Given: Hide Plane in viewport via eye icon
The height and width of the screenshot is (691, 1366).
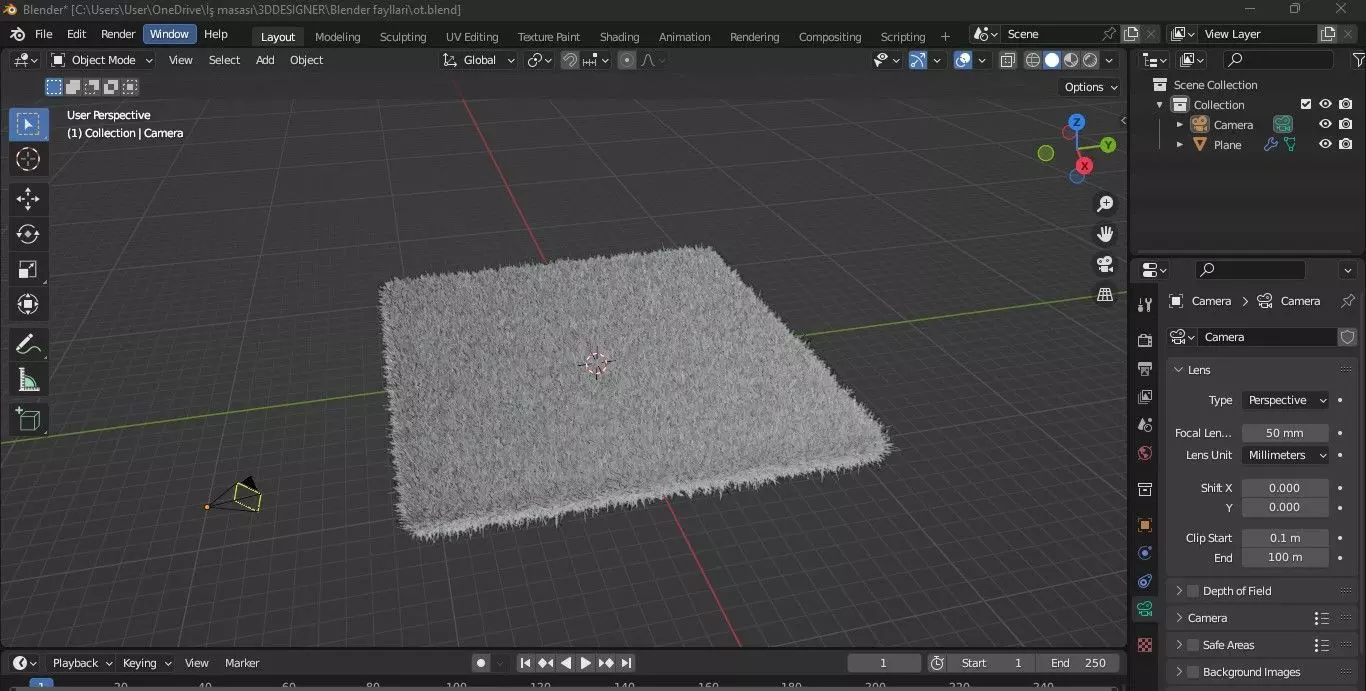Looking at the screenshot, I should (x=1325, y=144).
